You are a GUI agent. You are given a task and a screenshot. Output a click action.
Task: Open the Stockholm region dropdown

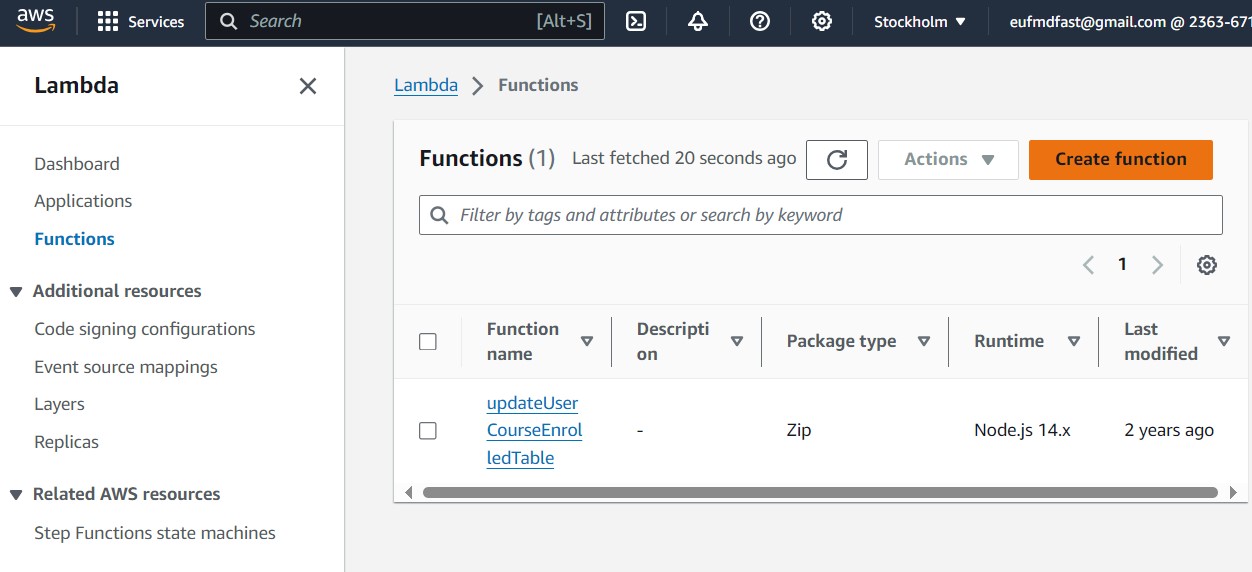pyautogui.click(x=920, y=21)
